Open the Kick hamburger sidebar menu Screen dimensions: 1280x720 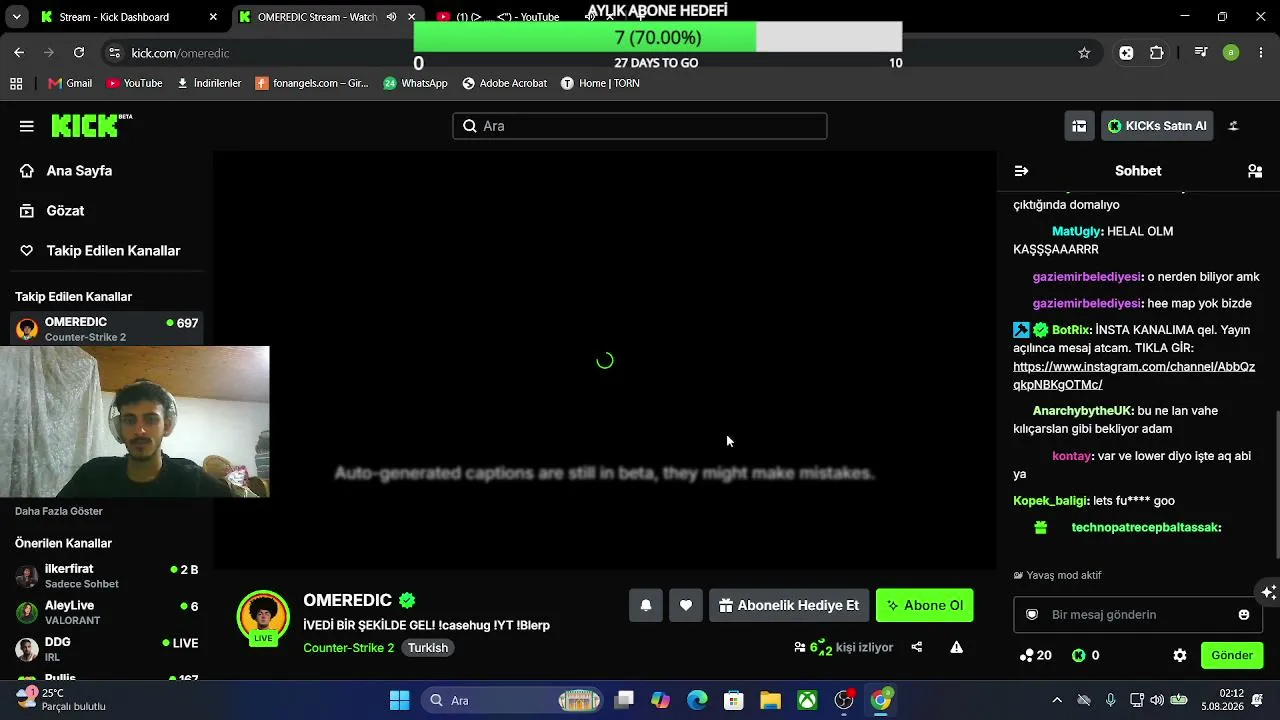(x=27, y=126)
